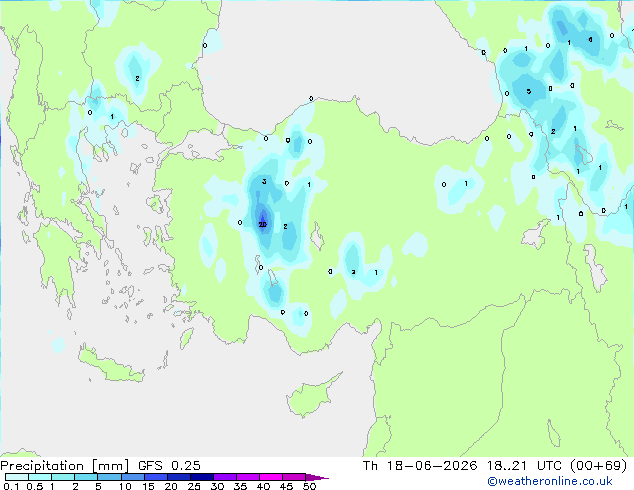634x490 pixels.
Task: Click the "50" legend scale label
Action: tap(310, 486)
